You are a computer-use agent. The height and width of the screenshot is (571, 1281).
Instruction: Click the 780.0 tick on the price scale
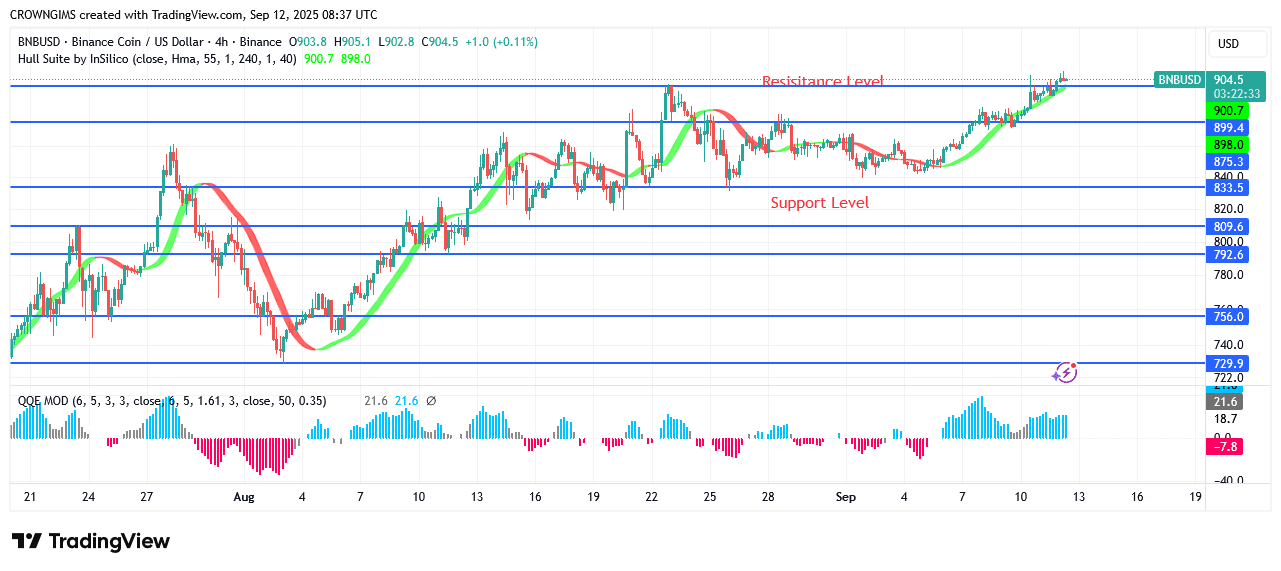point(1228,275)
